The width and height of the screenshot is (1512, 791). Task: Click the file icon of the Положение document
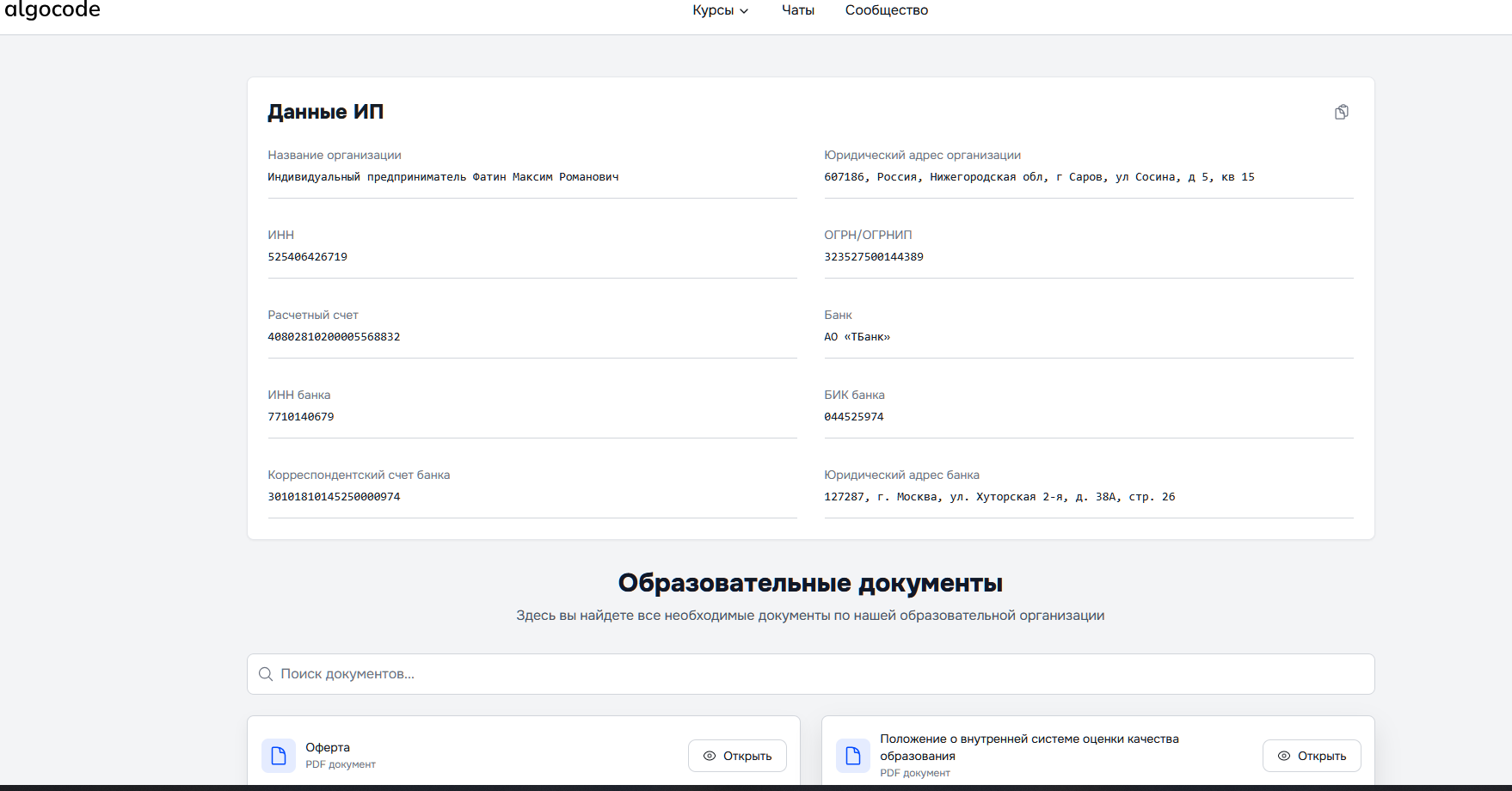852,756
